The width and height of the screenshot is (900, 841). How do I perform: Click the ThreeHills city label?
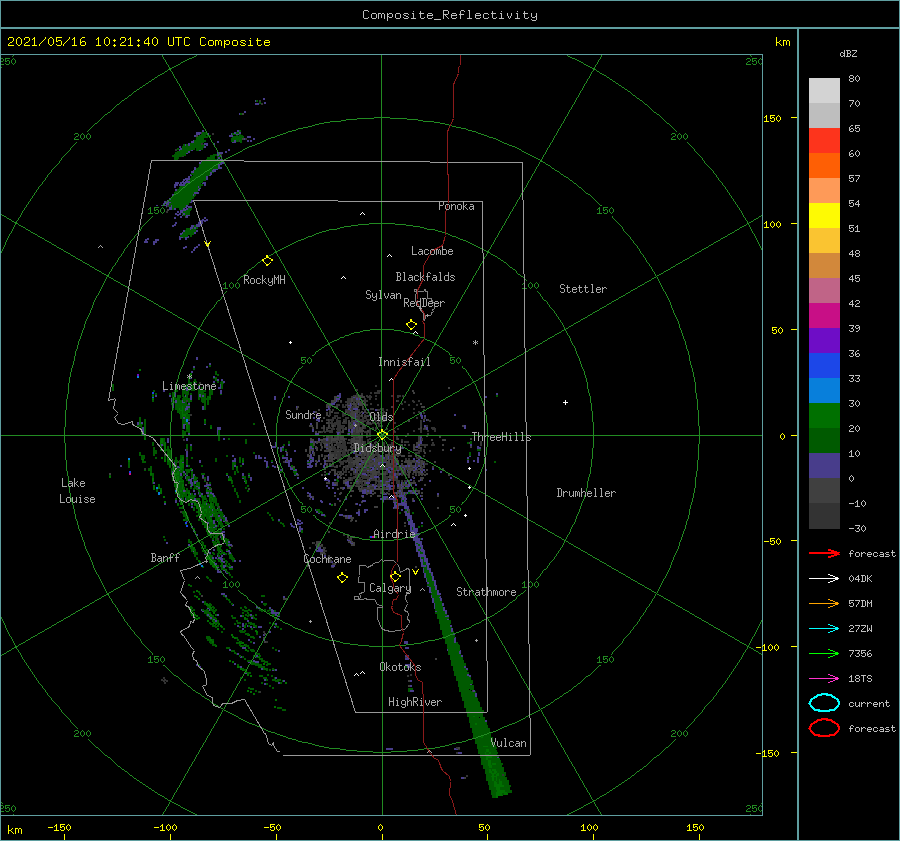[501, 437]
